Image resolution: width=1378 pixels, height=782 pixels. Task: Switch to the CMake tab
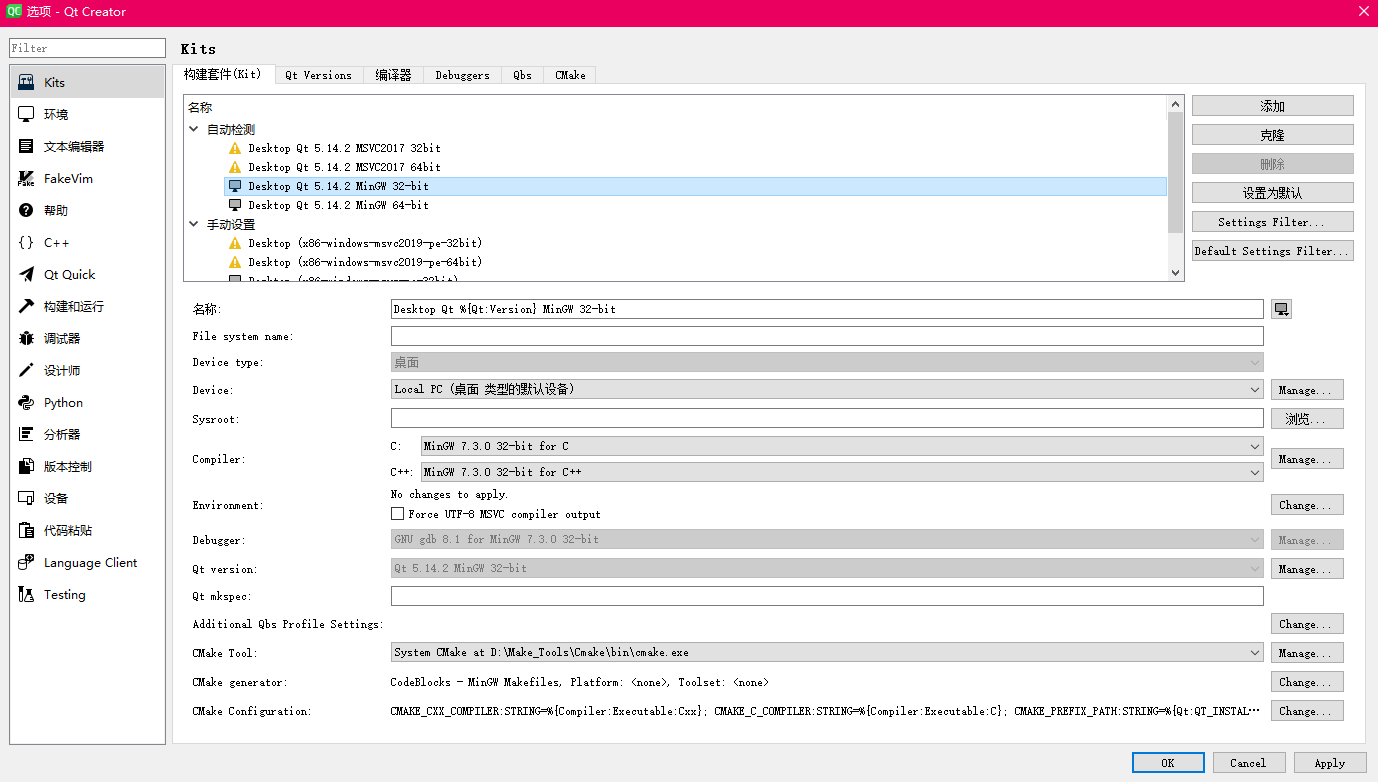click(x=570, y=75)
